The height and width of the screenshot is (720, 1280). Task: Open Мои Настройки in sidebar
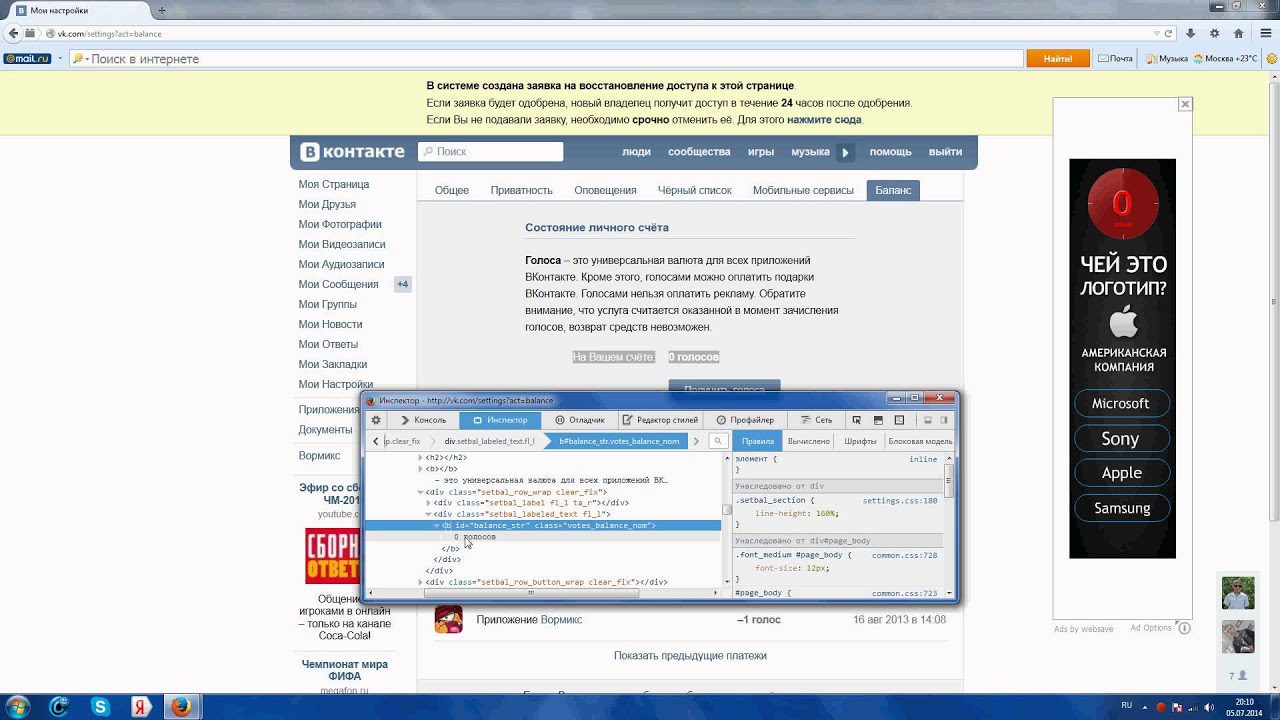click(335, 384)
